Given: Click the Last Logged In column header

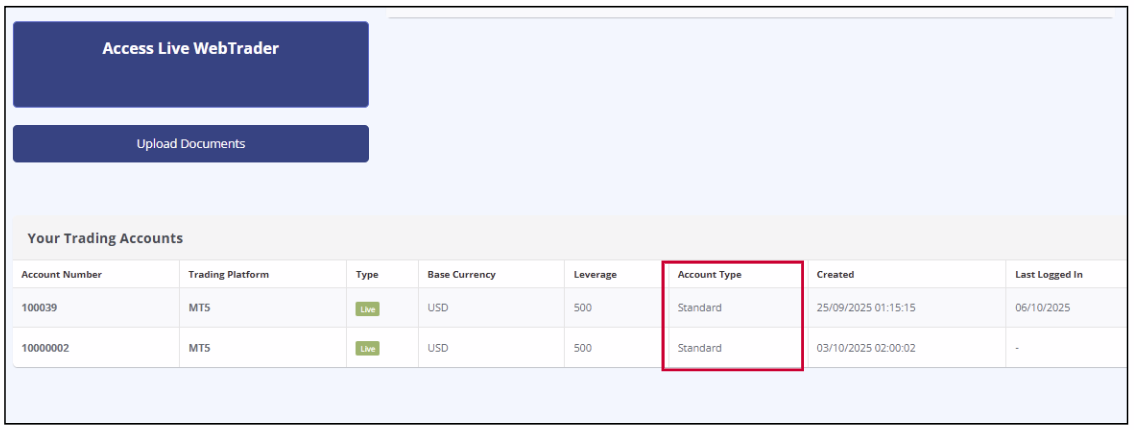Looking at the screenshot, I should click(1048, 274).
